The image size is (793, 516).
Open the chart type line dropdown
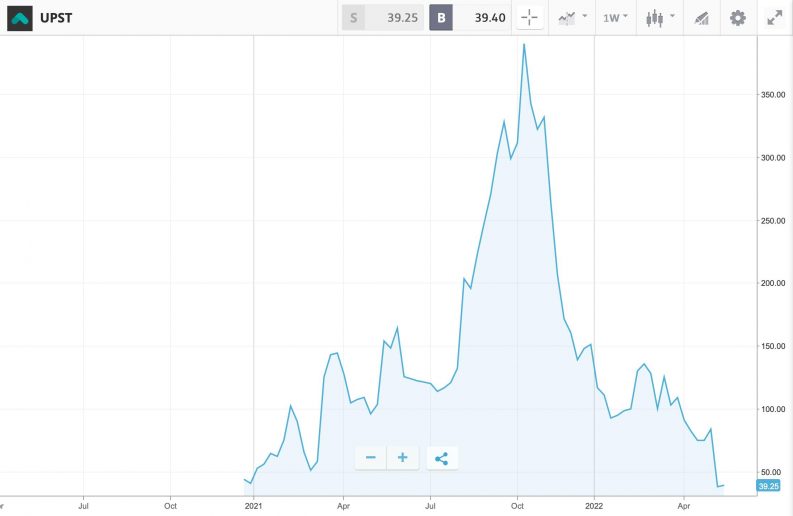tap(572, 18)
